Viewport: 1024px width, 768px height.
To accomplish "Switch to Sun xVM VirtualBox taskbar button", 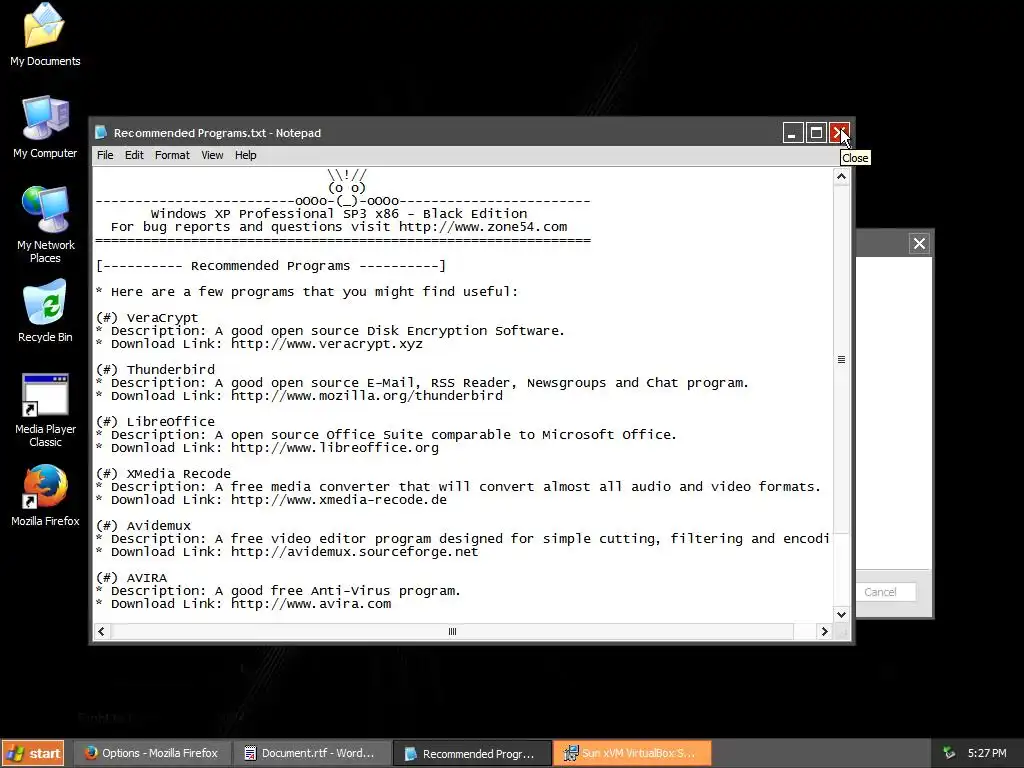I will pyautogui.click(x=632, y=753).
